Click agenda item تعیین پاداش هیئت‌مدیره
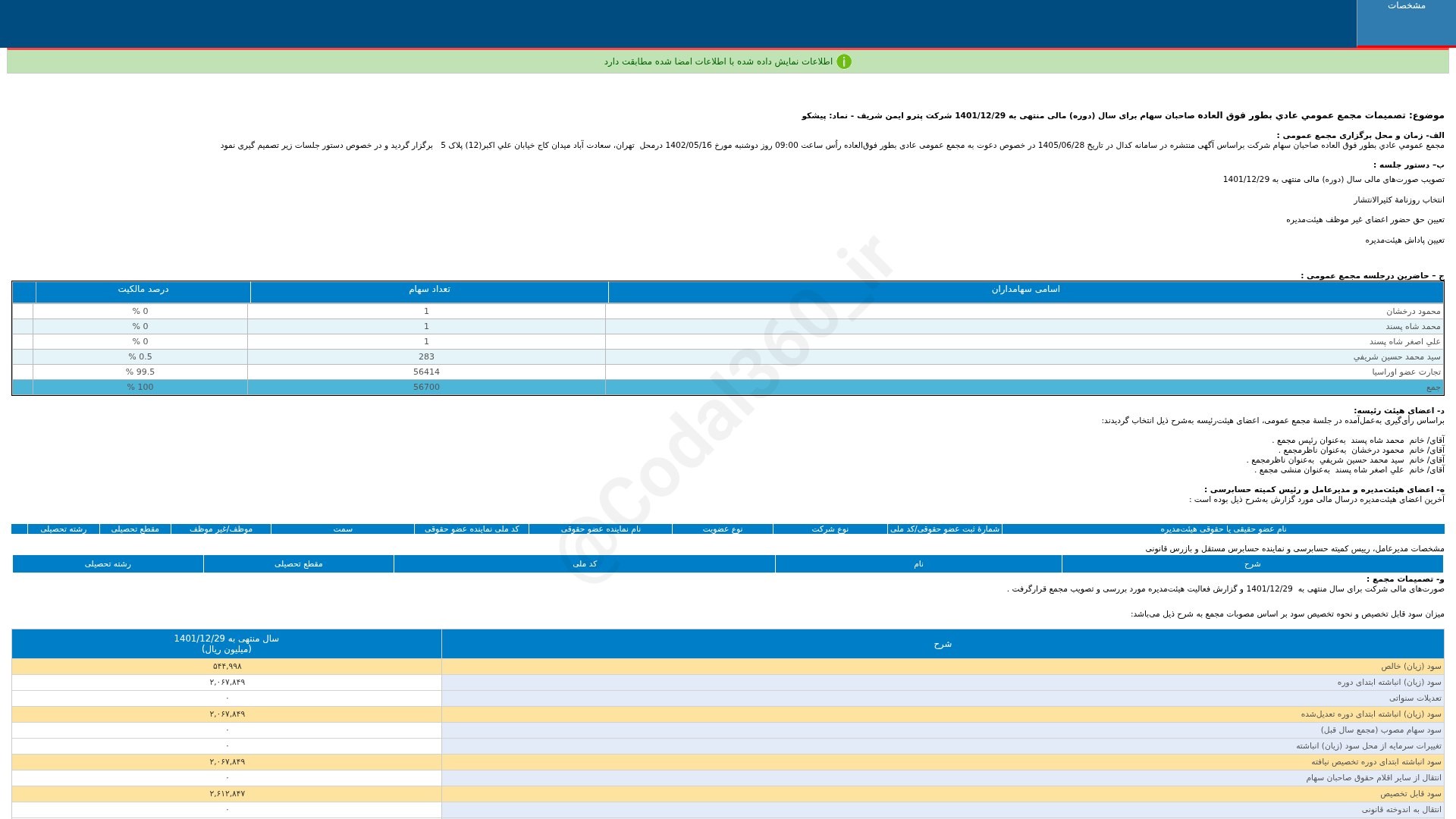Image resolution: width=1456 pixels, height=819 pixels. pyautogui.click(x=1404, y=240)
